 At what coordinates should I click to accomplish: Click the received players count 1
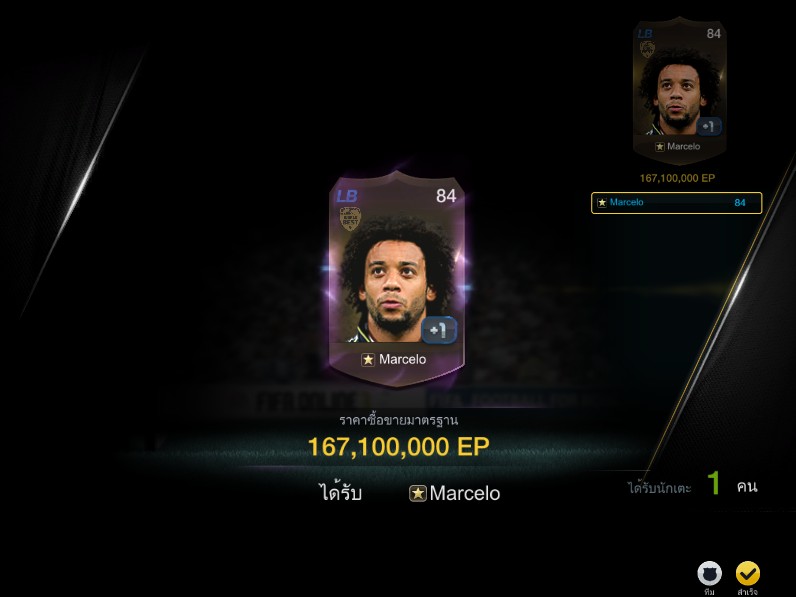point(714,483)
